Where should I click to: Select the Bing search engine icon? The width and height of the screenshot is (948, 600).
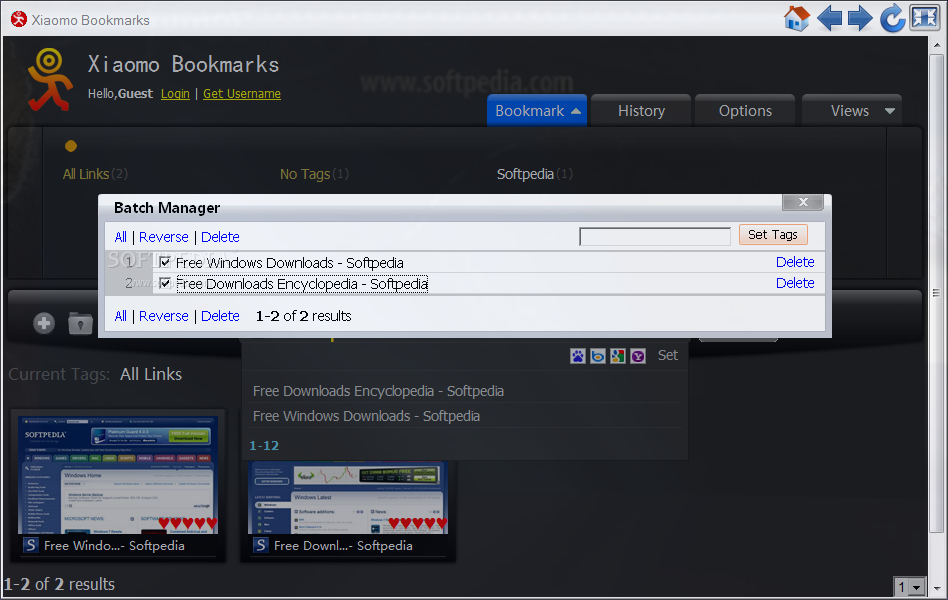click(x=597, y=356)
